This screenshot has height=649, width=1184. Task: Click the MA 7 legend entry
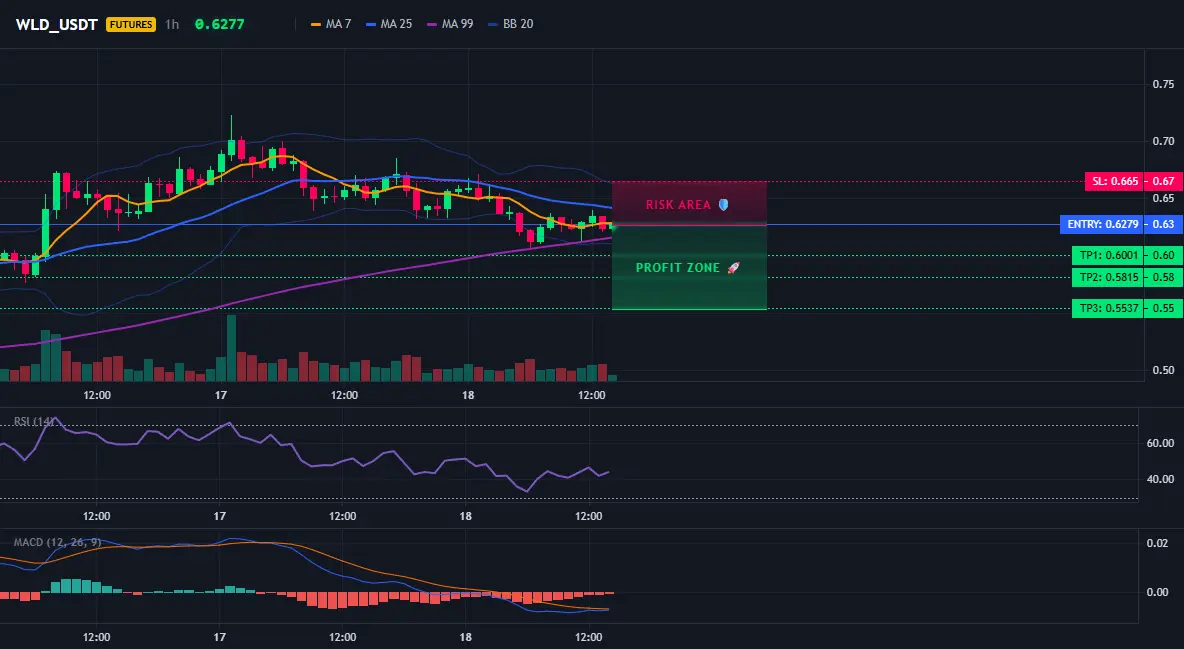tap(331, 24)
